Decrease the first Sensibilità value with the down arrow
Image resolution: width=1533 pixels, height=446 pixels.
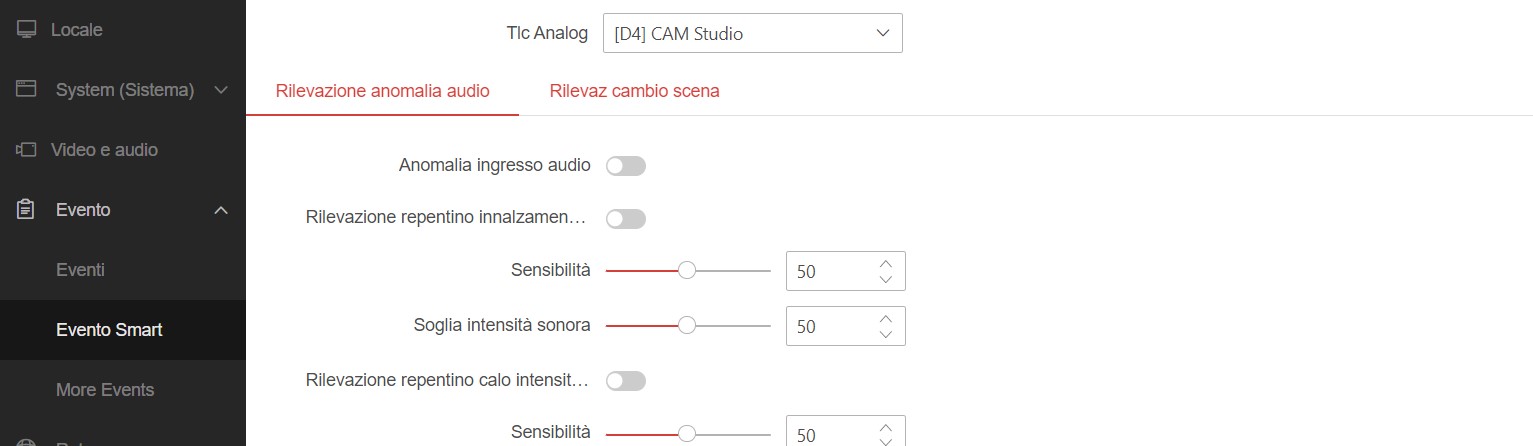[885, 280]
